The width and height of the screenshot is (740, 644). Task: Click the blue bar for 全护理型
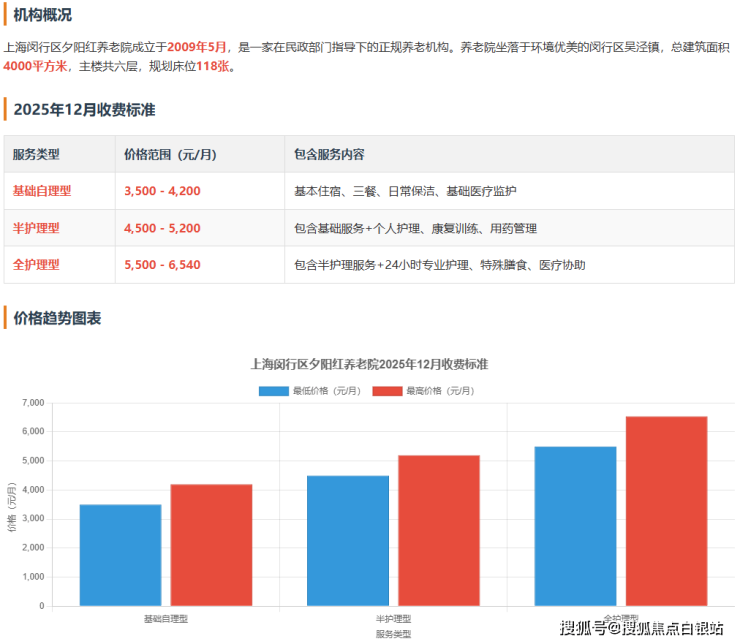coord(575,526)
